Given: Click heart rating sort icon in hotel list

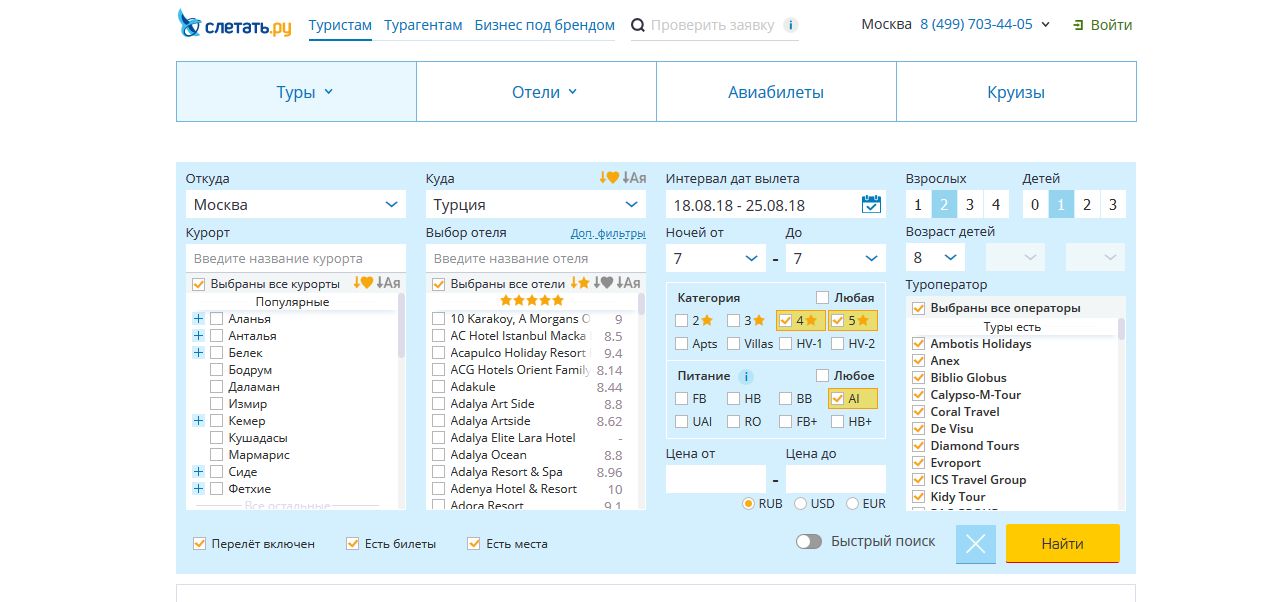Looking at the screenshot, I should coord(603,283).
